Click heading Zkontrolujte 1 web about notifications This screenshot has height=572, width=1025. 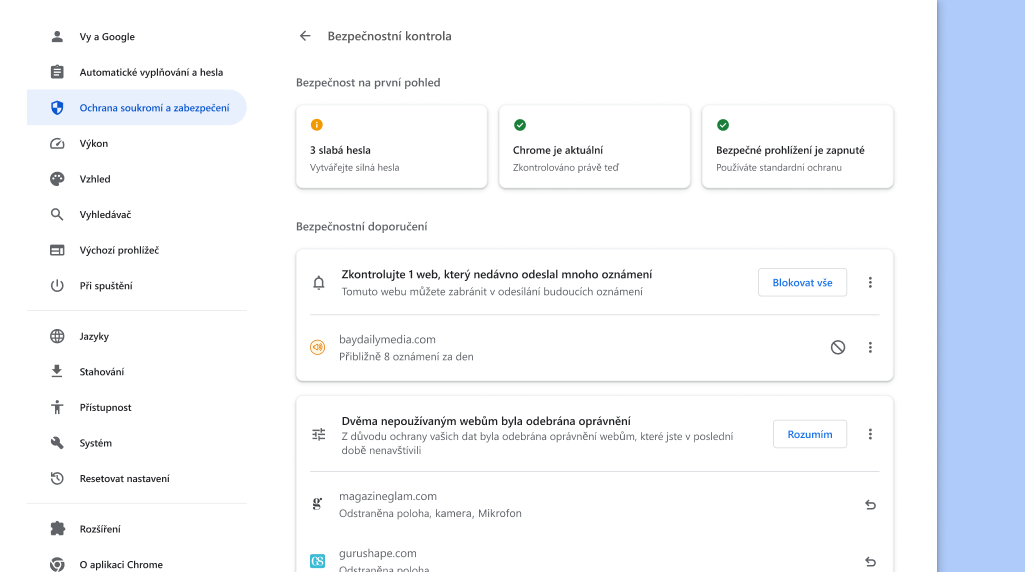(497, 275)
